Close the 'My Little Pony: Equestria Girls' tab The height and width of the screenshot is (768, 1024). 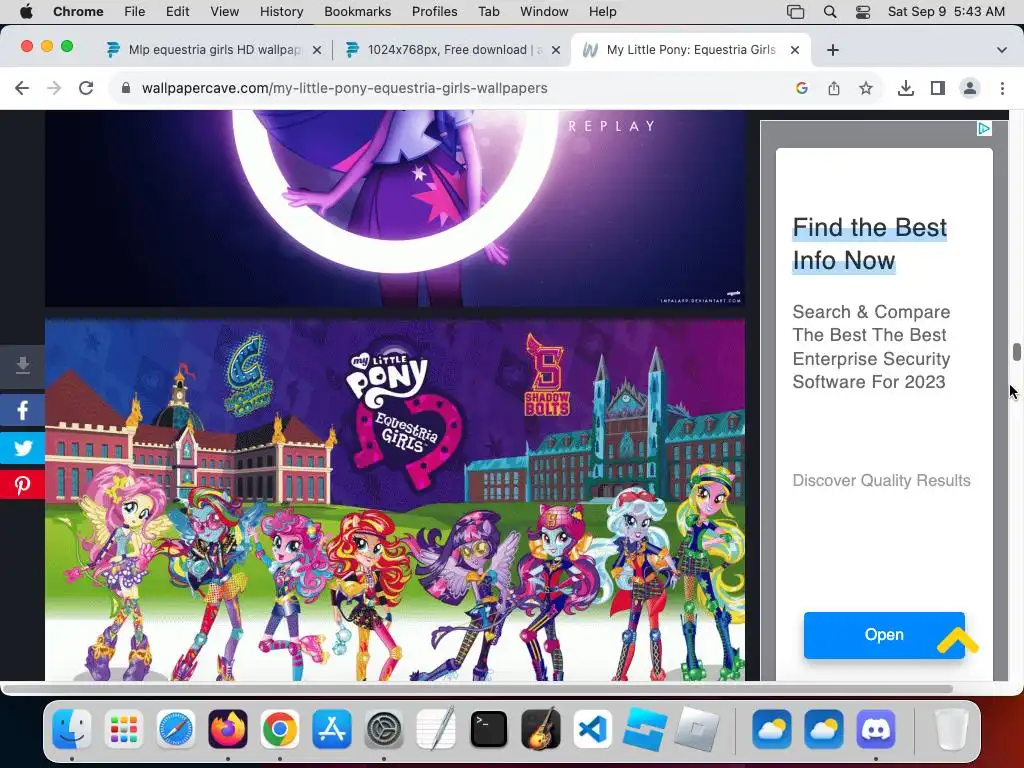tap(795, 50)
